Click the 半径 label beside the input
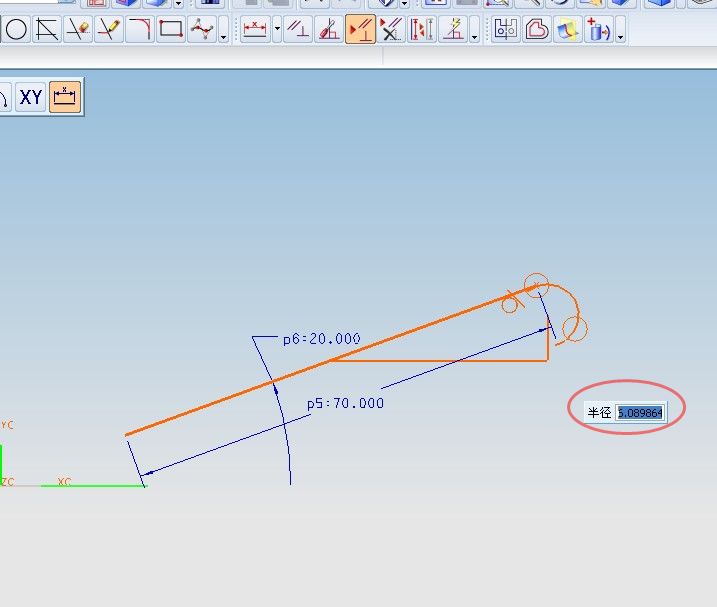This screenshot has height=607, width=717. coord(599,413)
